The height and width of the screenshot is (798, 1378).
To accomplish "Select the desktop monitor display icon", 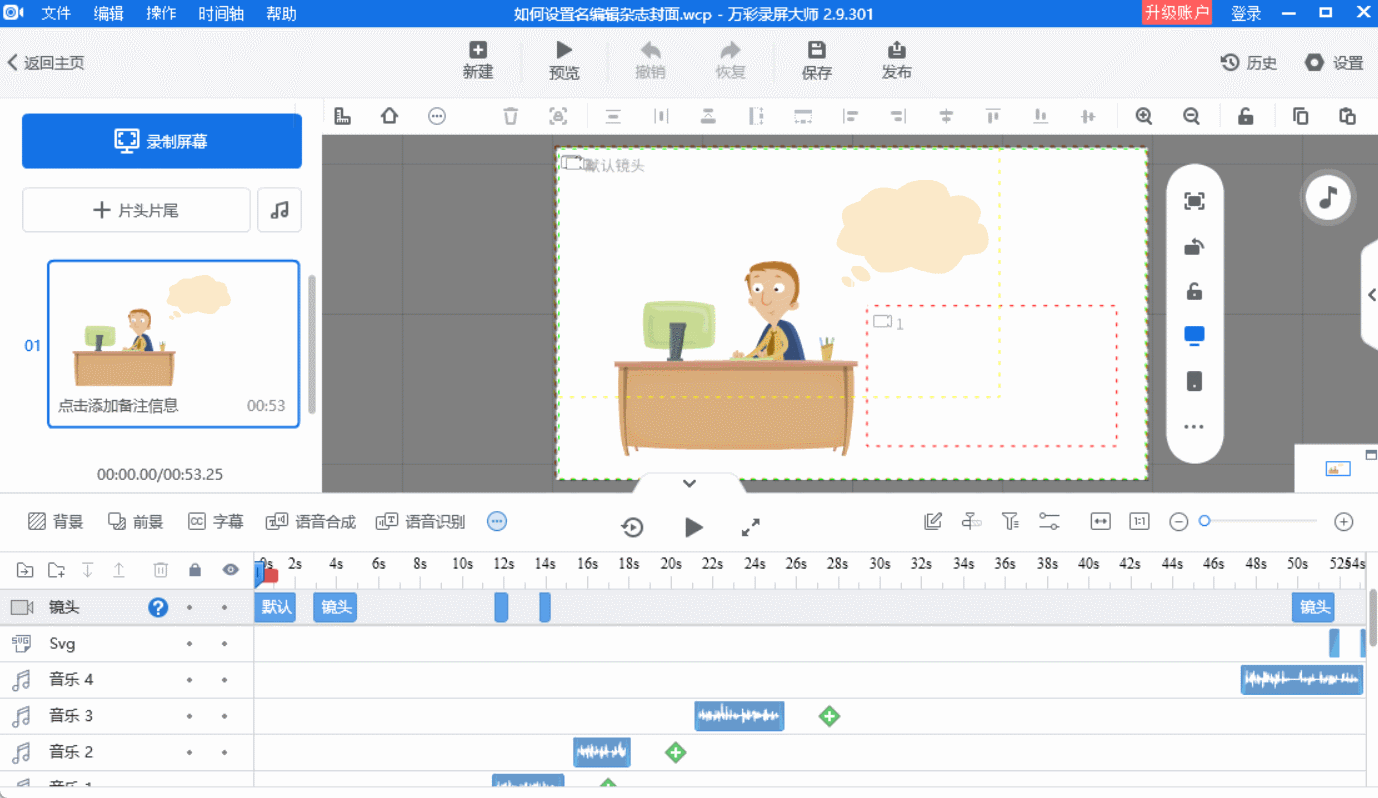I will point(1194,336).
